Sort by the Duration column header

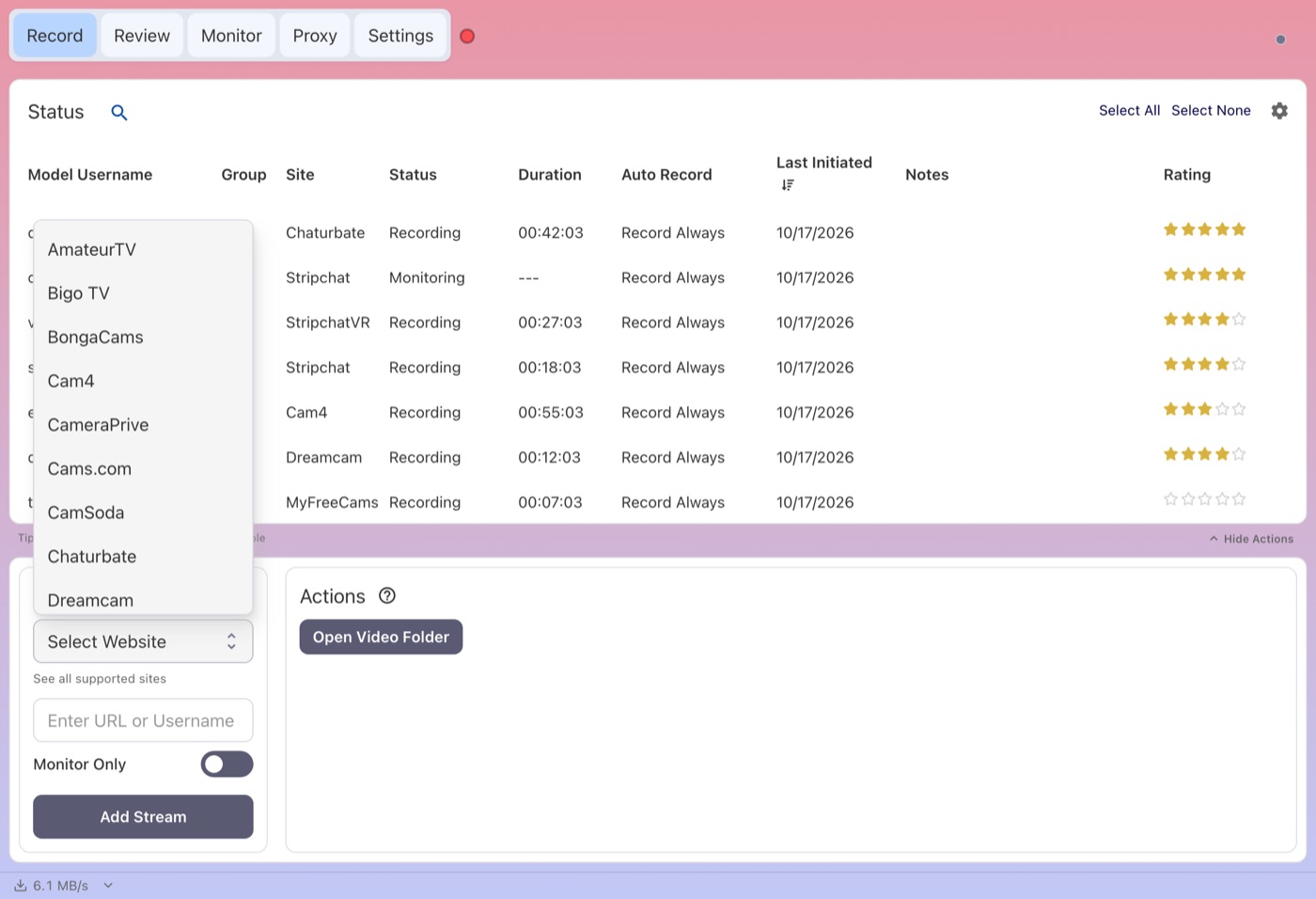[x=550, y=175]
